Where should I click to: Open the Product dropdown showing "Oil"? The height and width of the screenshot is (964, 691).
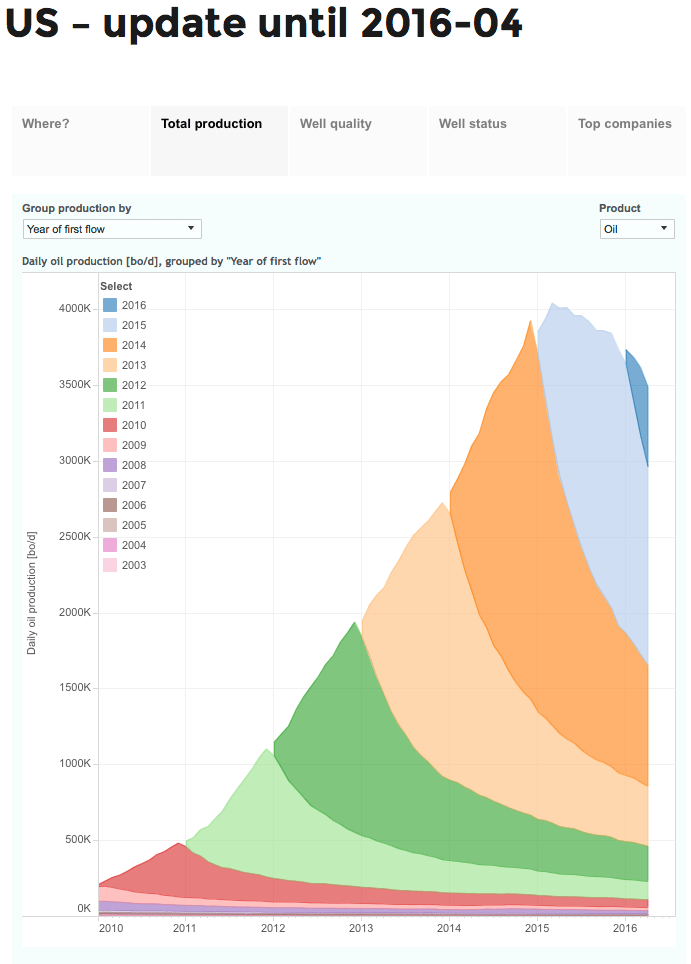point(637,228)
